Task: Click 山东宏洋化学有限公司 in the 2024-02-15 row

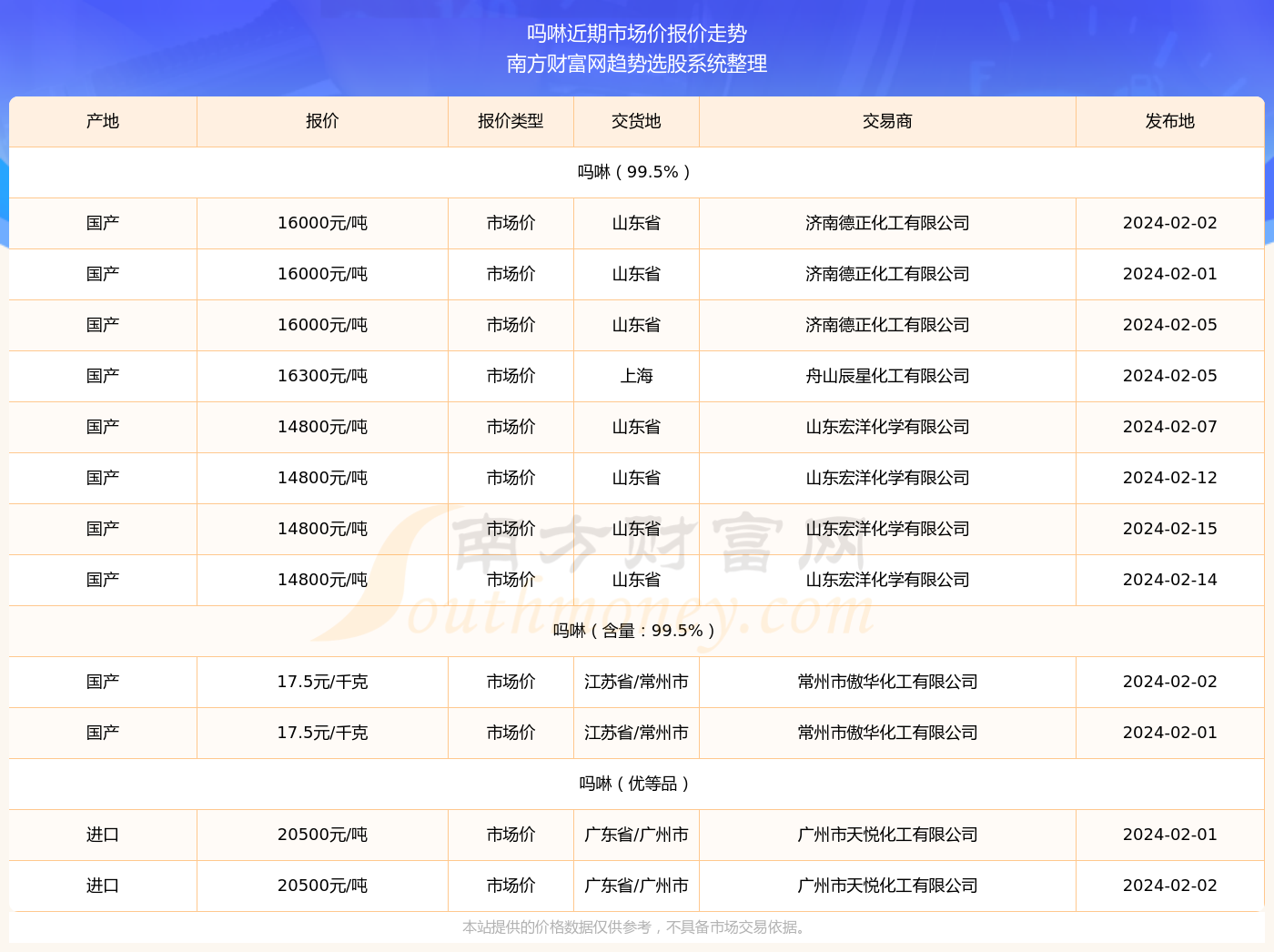Action: point(887,529)
